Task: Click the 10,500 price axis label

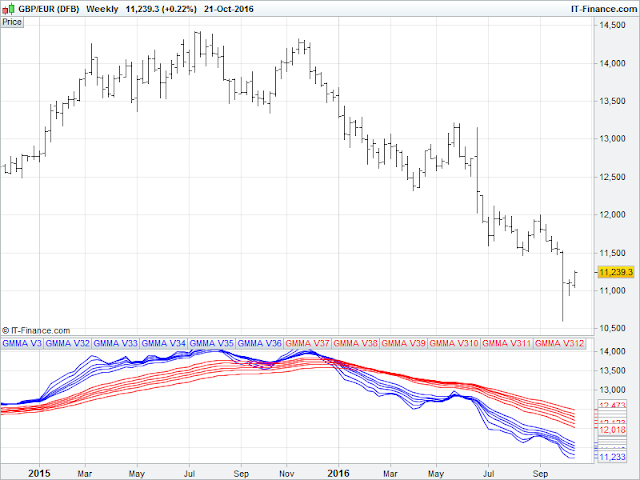Action: pyautogui.click(x=612, y=328)
